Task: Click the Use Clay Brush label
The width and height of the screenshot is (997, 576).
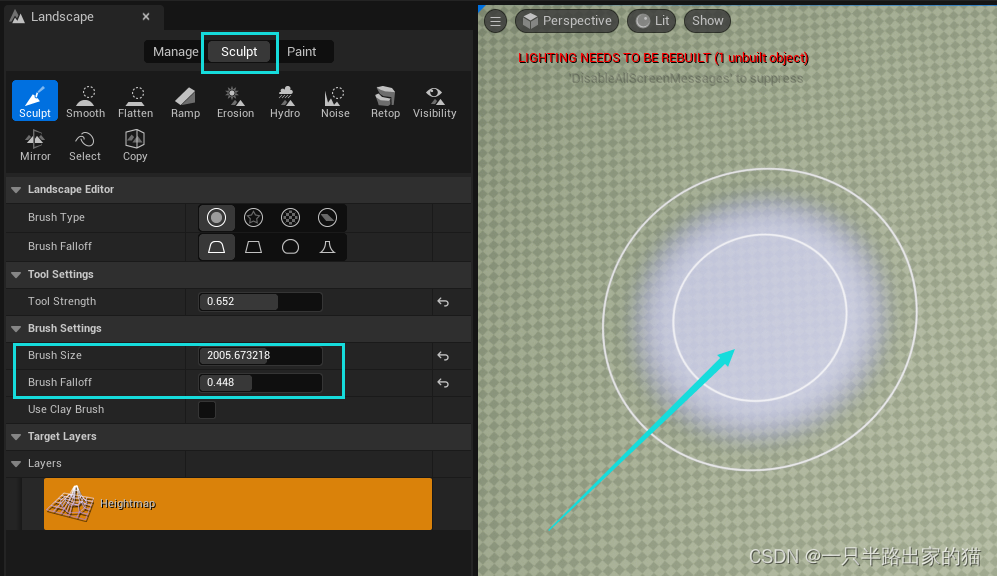Action: 66,409
